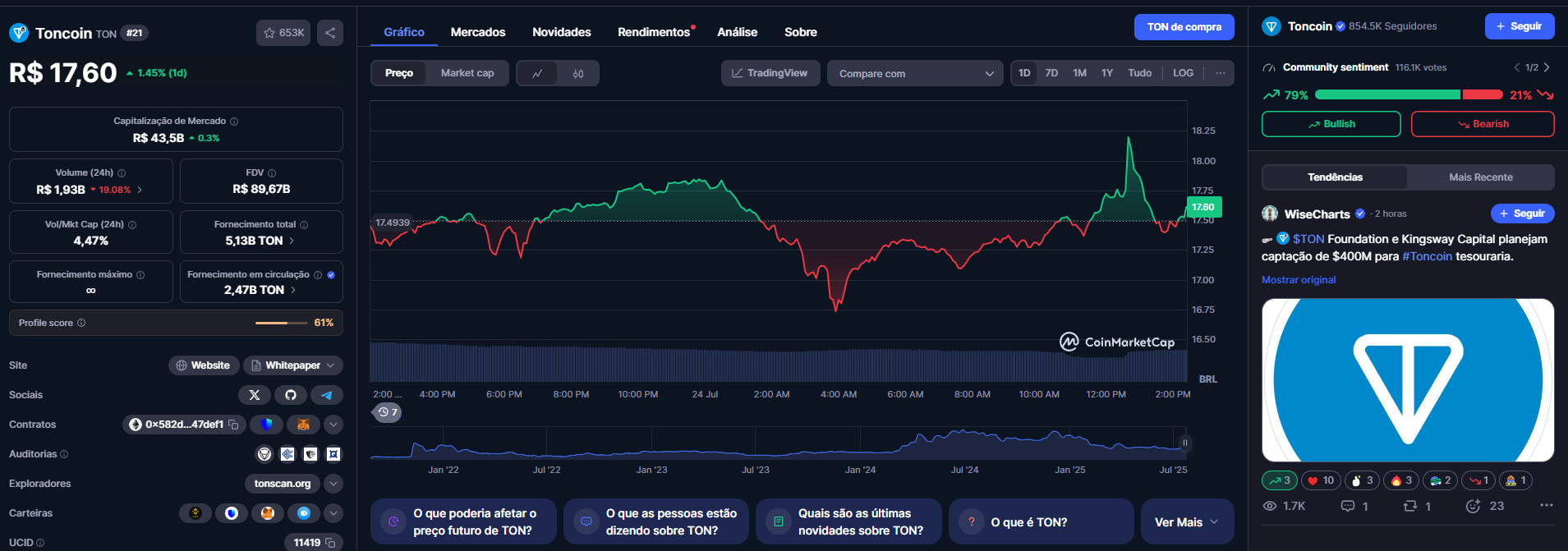Viewport: 1568px width, 551px height.
Task: Toggle LOG scale on the chart
Action: (x=1183, y=73)
